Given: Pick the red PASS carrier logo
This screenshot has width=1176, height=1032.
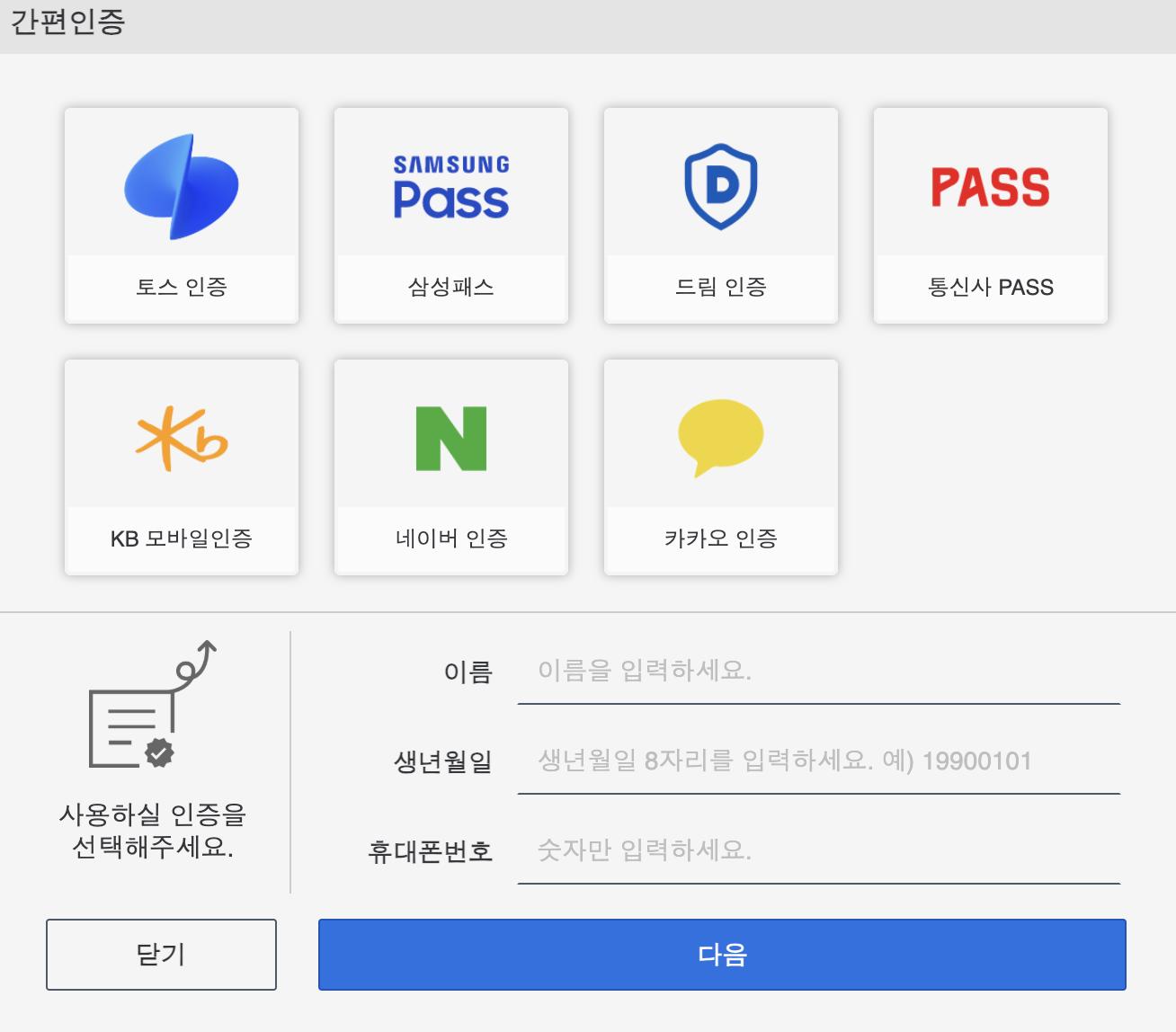Looking at the screenshot, I should tap(991, 187).
